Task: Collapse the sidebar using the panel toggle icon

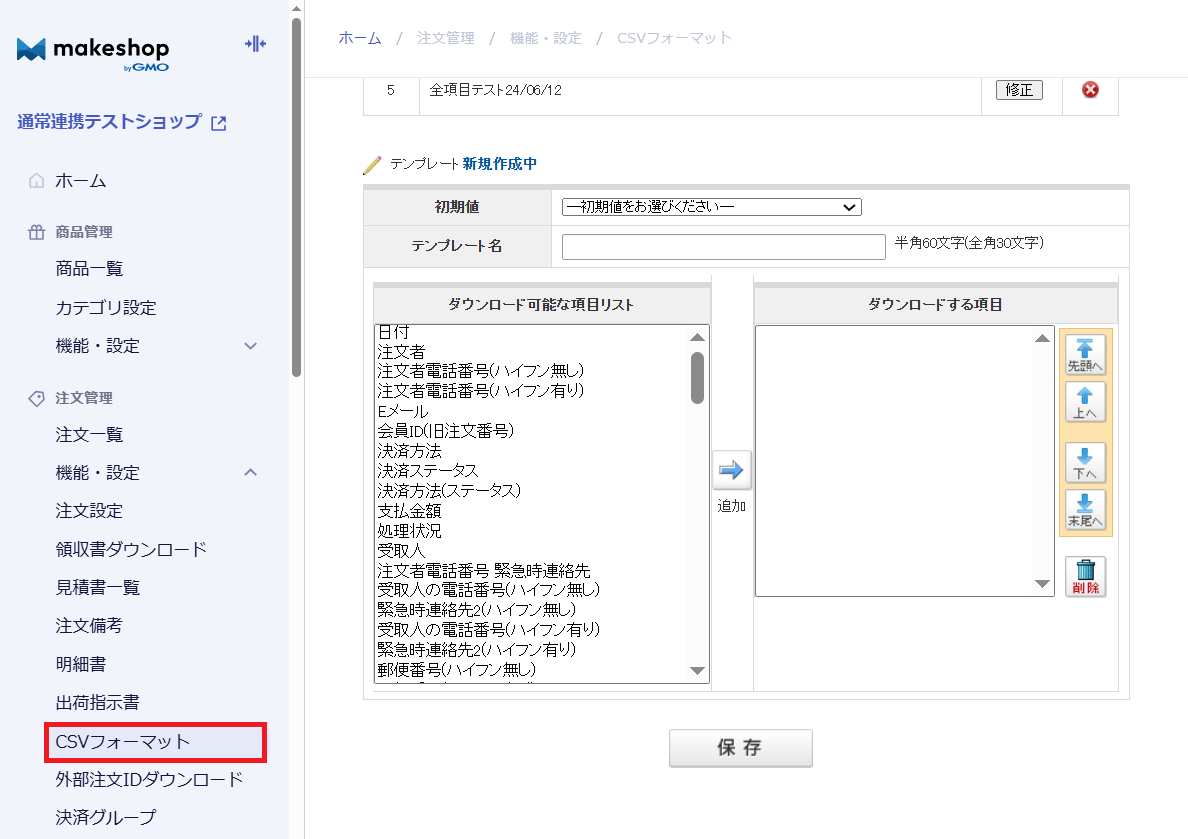Action: coord(255,44)
